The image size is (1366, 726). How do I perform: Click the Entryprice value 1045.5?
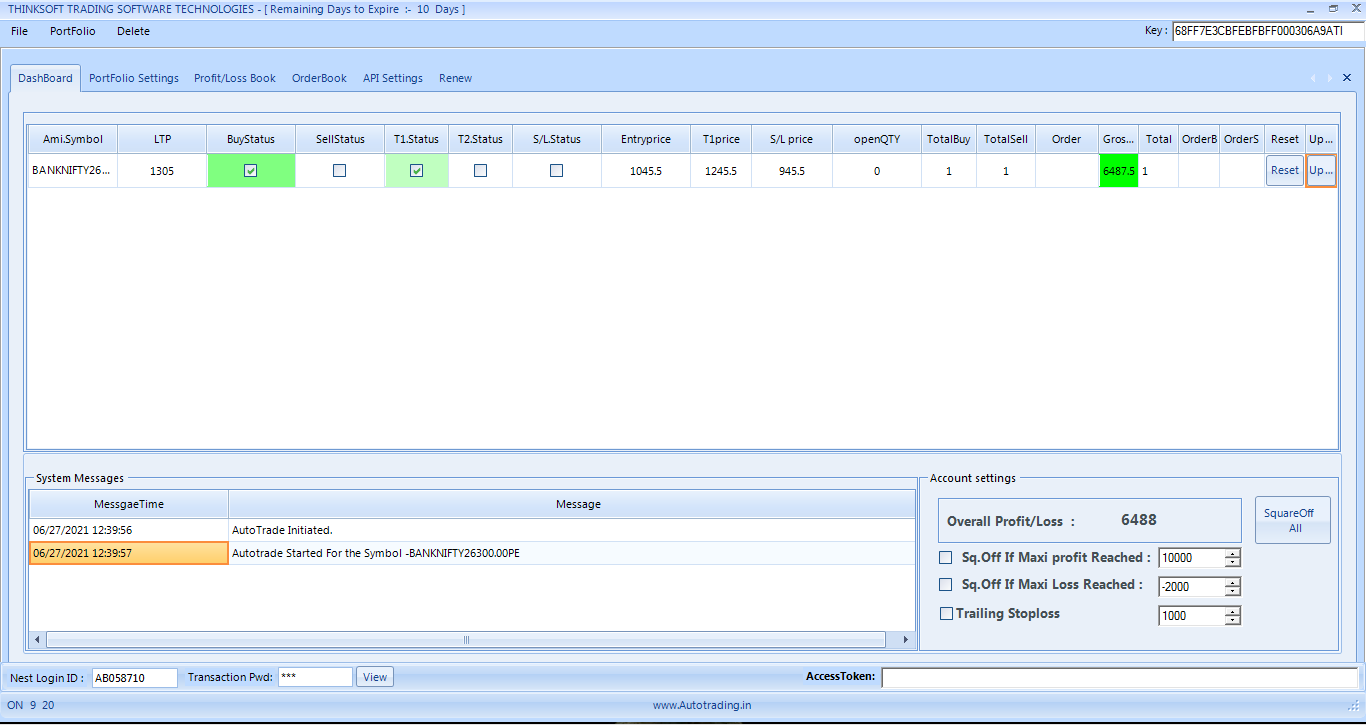click(646, 171)
